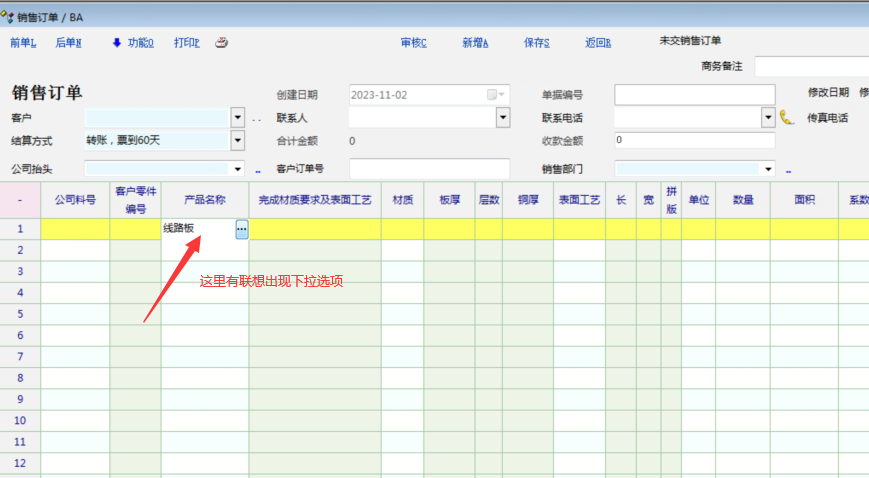The height and width of the screenshot is (478, 869).
Task: Save the order with 保存
Action: 537,43
